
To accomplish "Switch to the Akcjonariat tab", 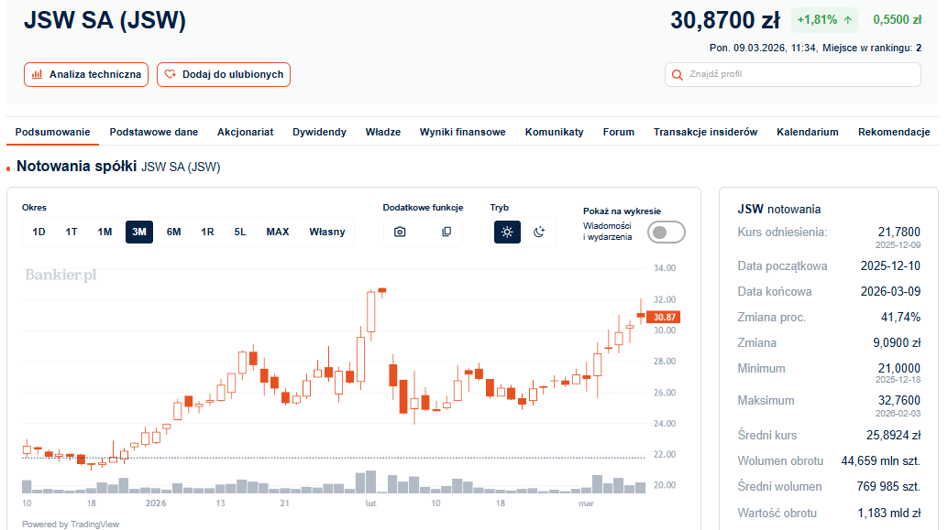I will (x=245, y=132).
